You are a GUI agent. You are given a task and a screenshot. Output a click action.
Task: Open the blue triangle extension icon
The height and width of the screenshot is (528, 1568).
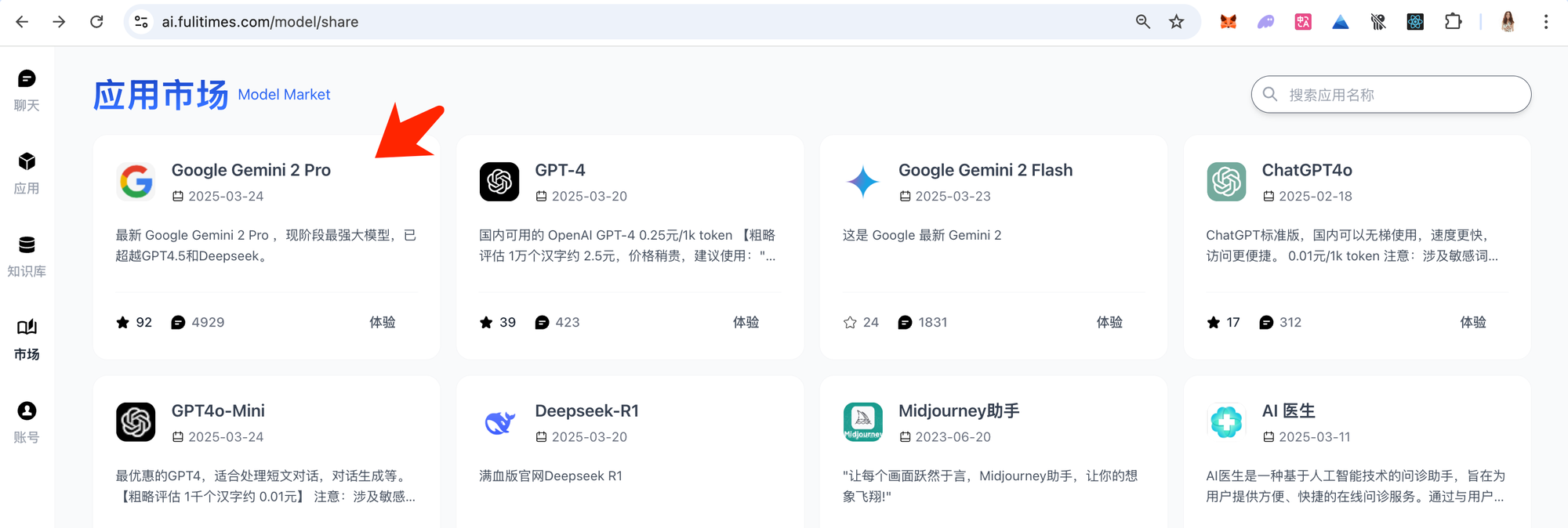1341,22
